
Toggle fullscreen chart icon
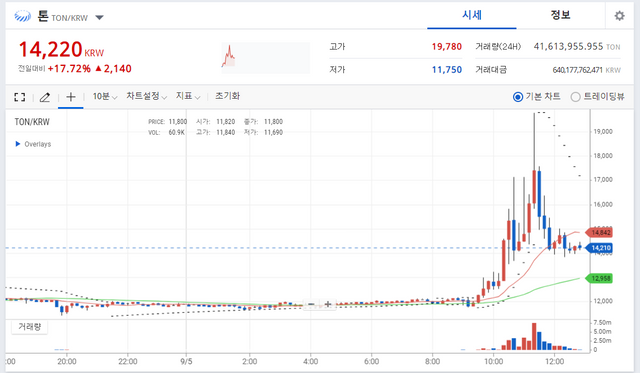click(20, 97)
